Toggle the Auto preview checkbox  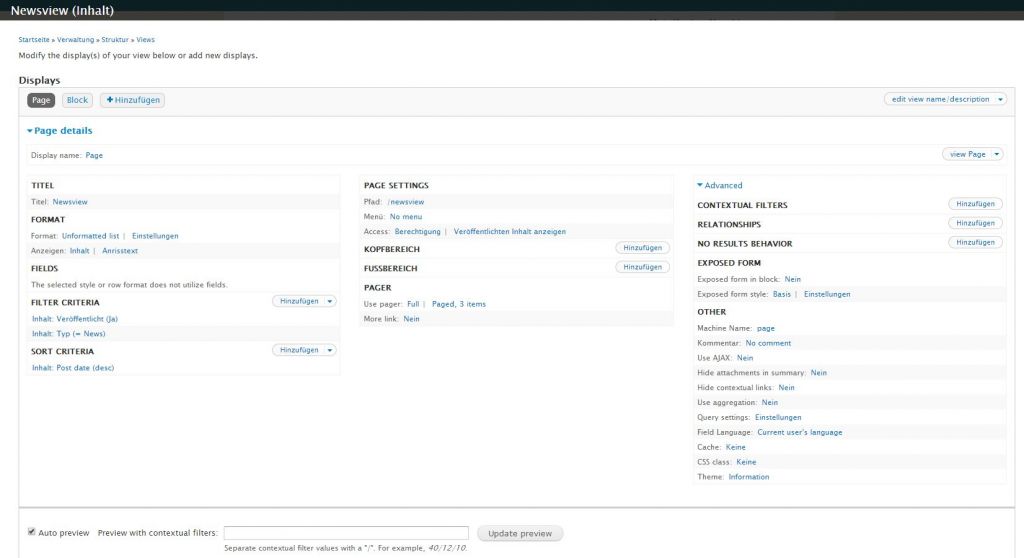point(32,532)
